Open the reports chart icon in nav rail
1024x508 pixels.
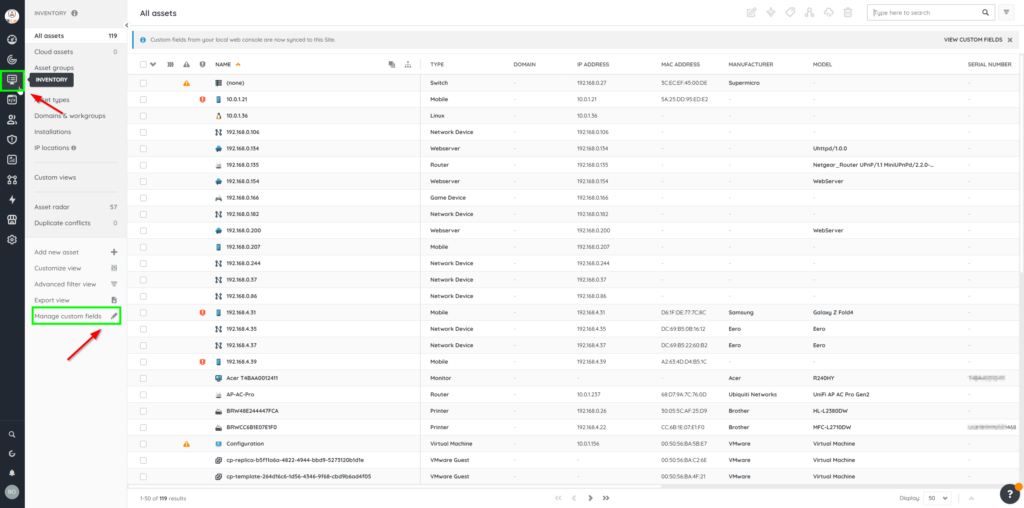pos(12,159)
